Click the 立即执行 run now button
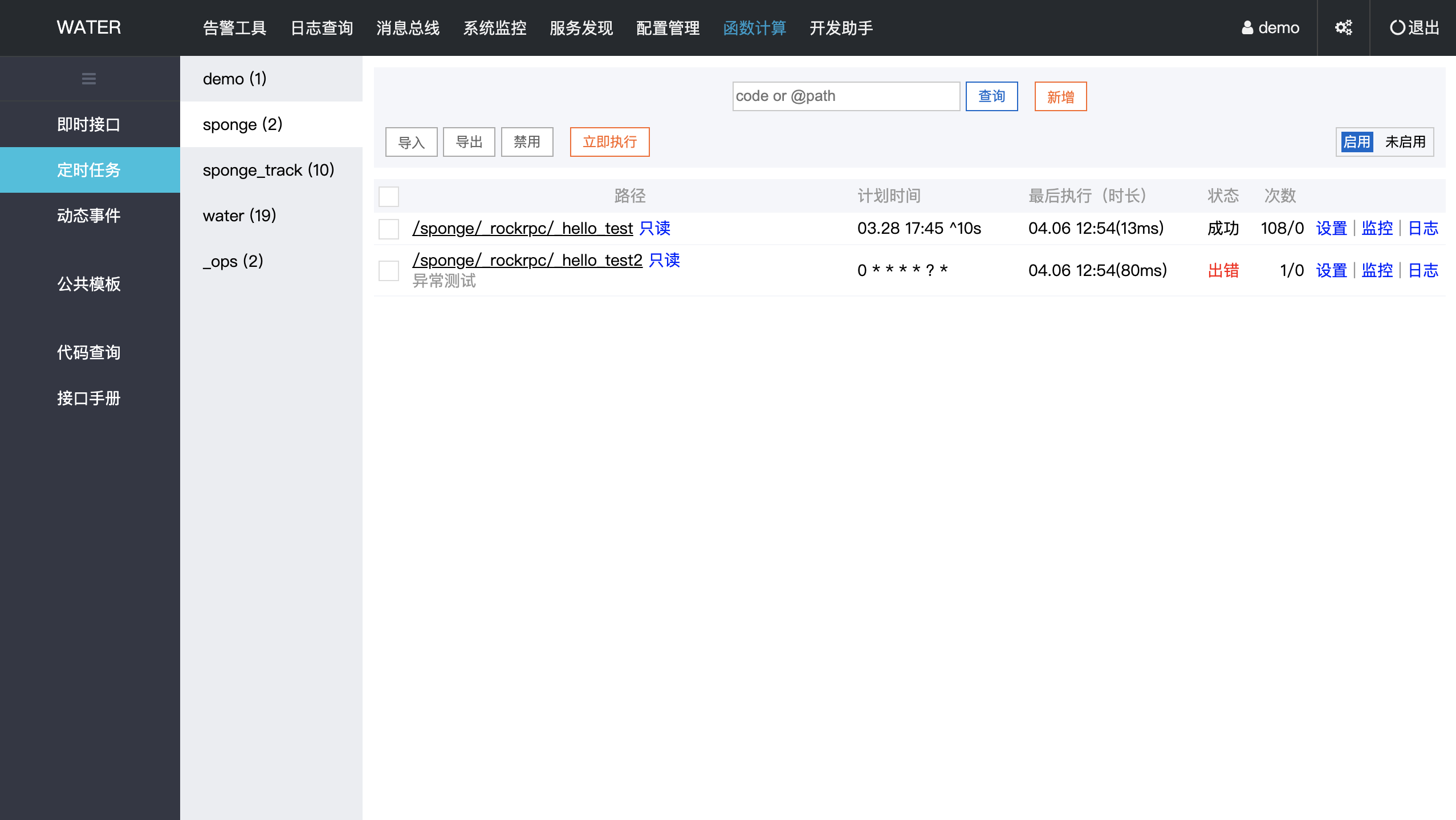 609,141
